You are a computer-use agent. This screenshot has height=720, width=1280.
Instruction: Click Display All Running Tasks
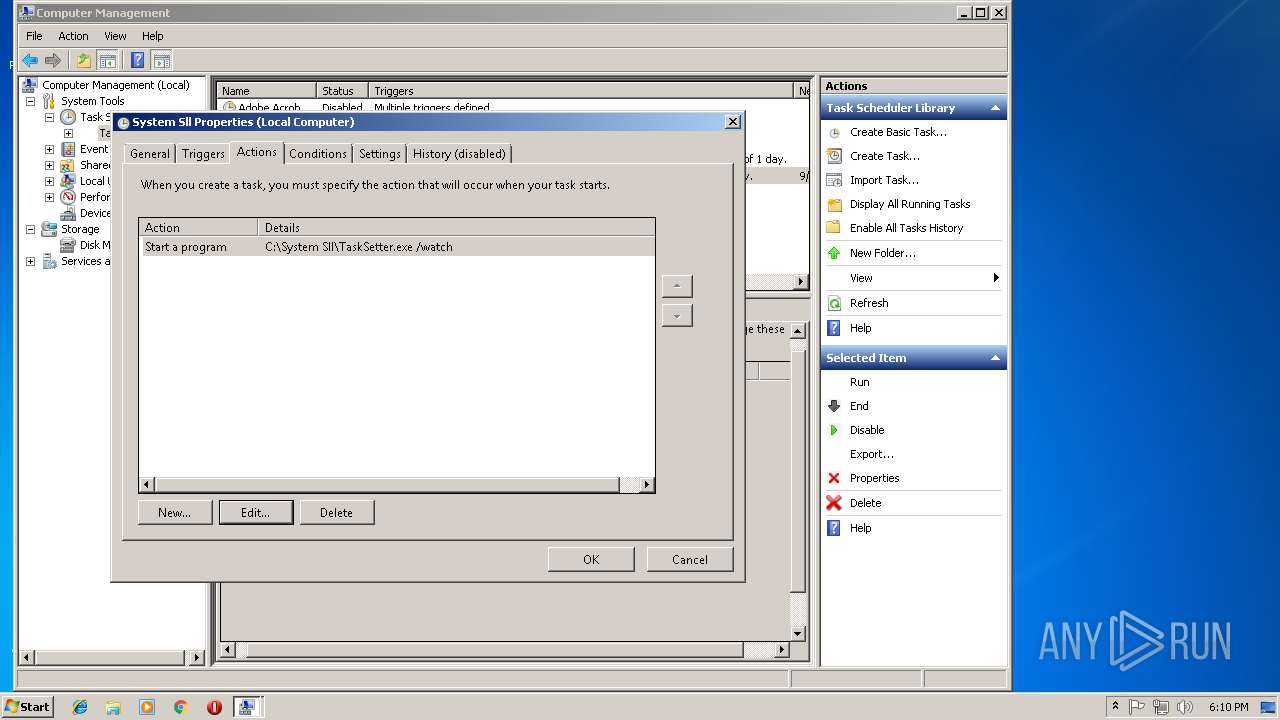[x=910, y=204]
